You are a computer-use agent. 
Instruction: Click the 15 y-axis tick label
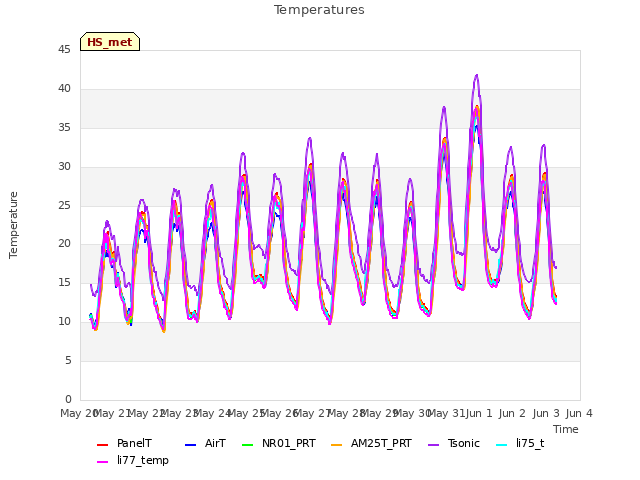pyautogui.click(x=64, y=282)
